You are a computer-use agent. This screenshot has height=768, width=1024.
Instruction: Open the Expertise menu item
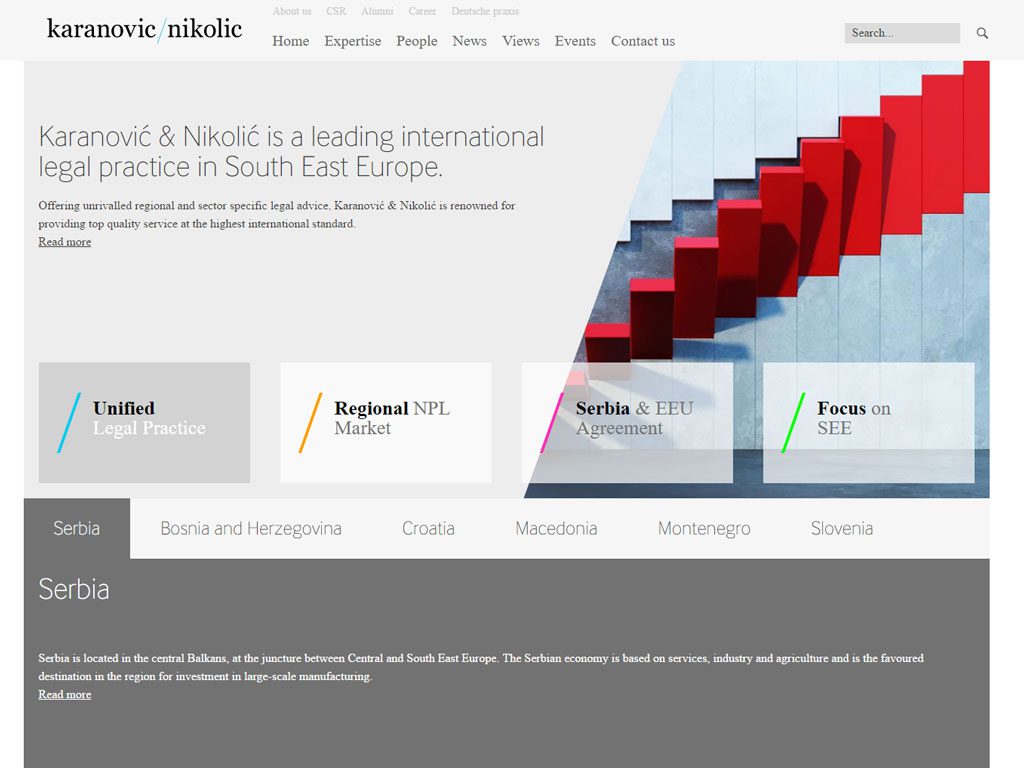click(x=353, y=41)
